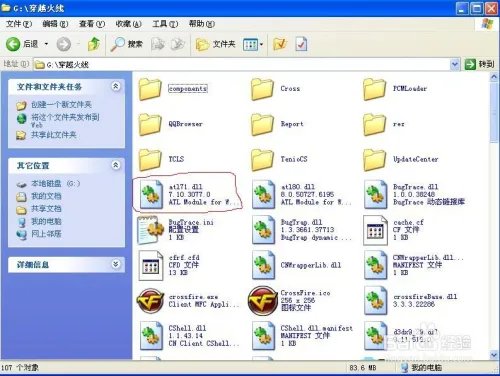Toggle the Folders pane button
The image size is (500, 376).
tap(215, 44)
